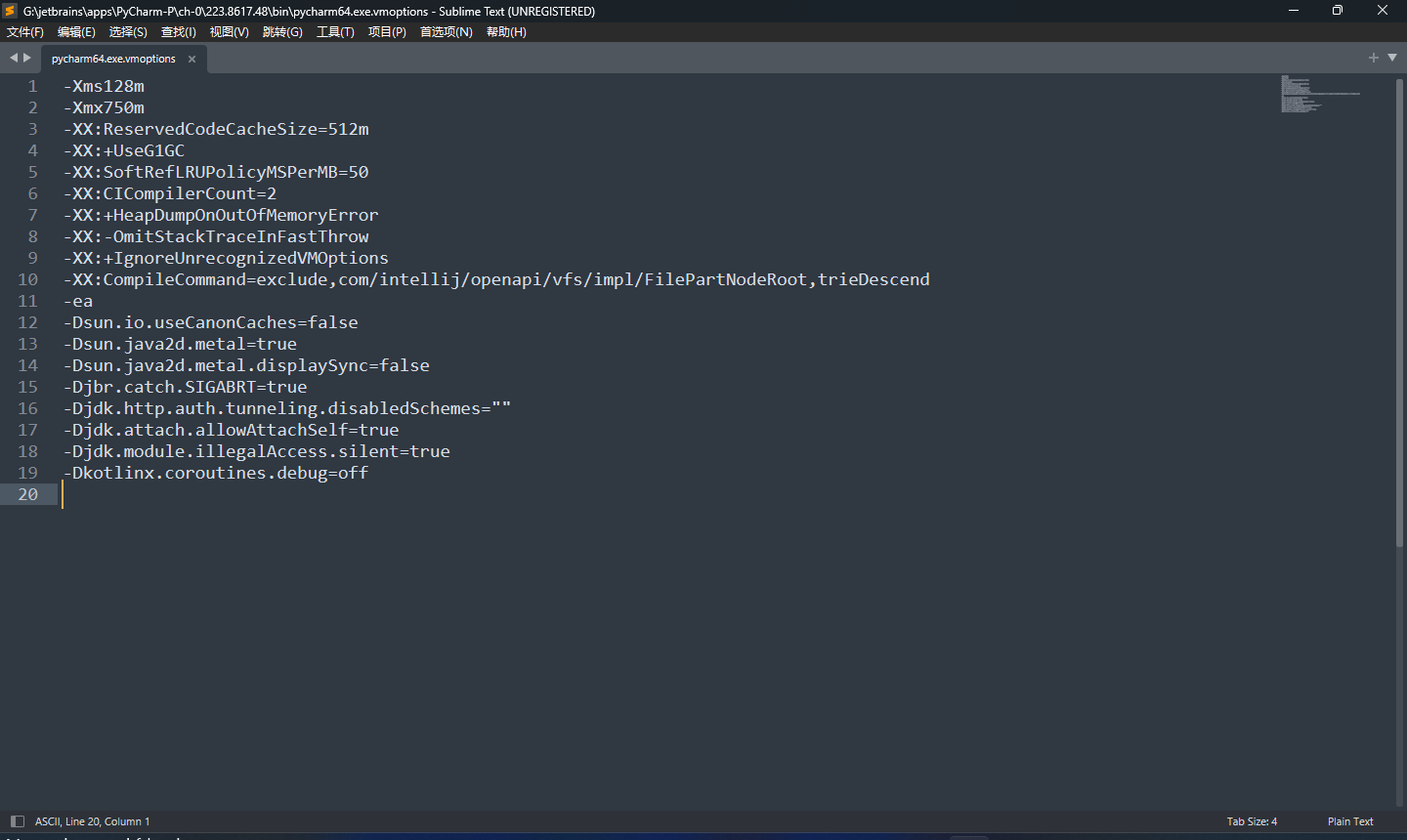
Task: Open the 查找(I) menu
Action: pyautogui.click(x=179, y=32)
